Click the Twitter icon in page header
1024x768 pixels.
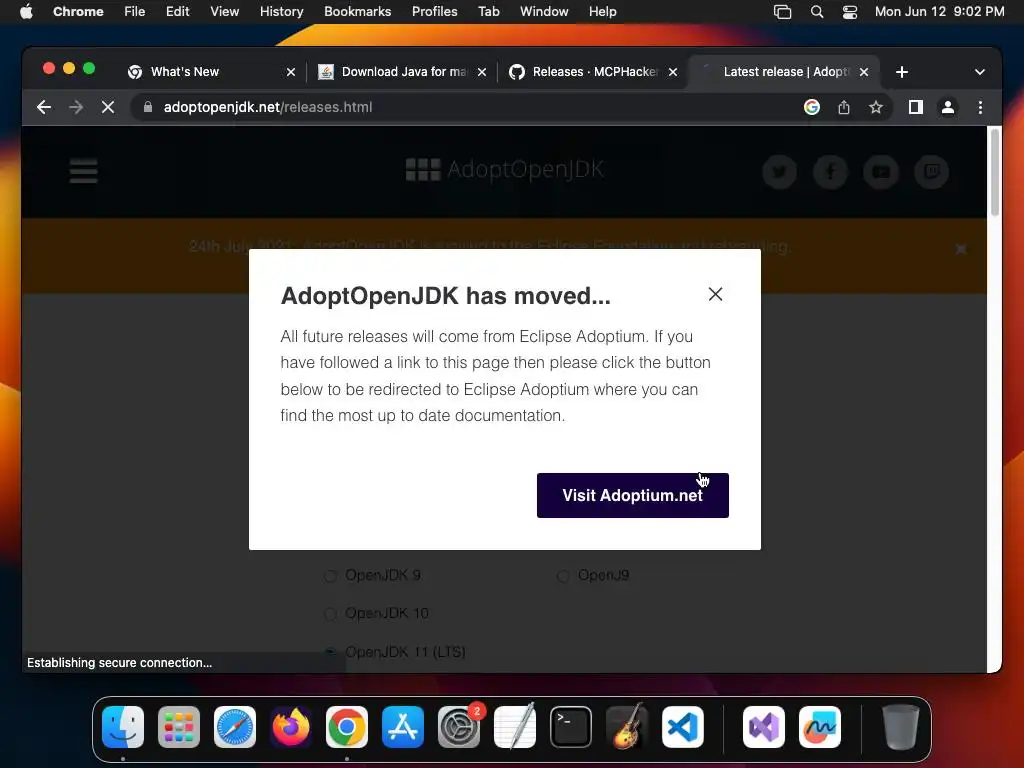779,172
